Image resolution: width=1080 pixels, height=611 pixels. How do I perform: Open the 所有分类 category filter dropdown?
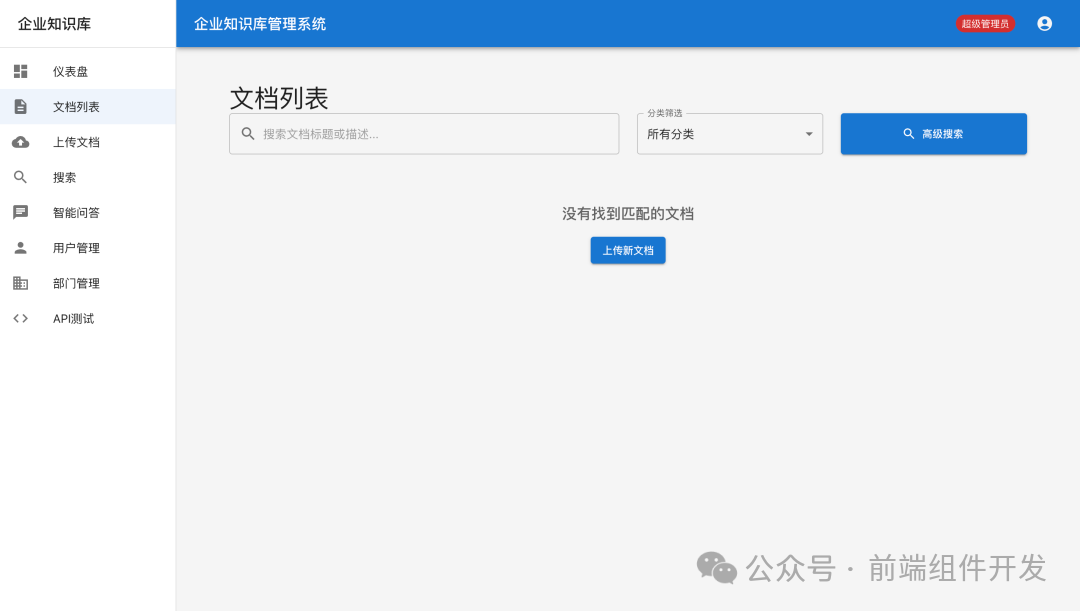729,133
